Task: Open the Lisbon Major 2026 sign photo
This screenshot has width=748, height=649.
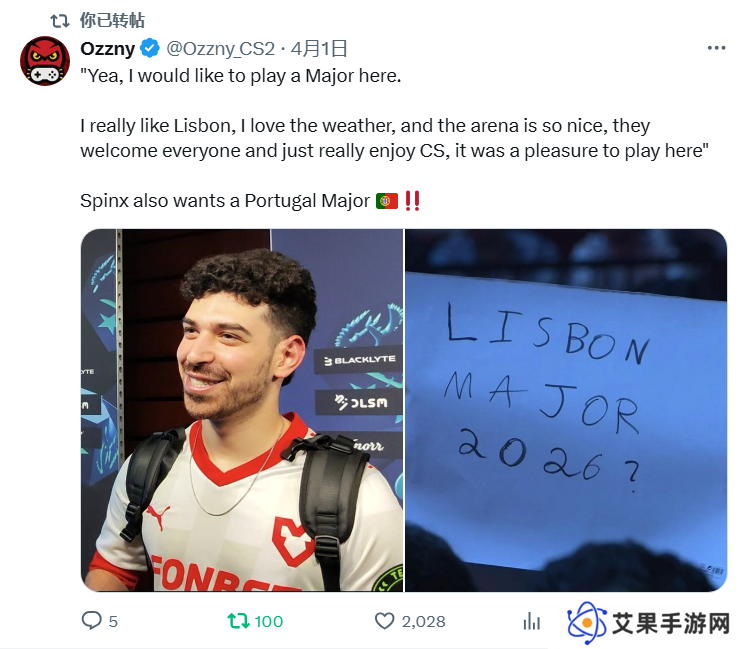Action: coord(566,410)
